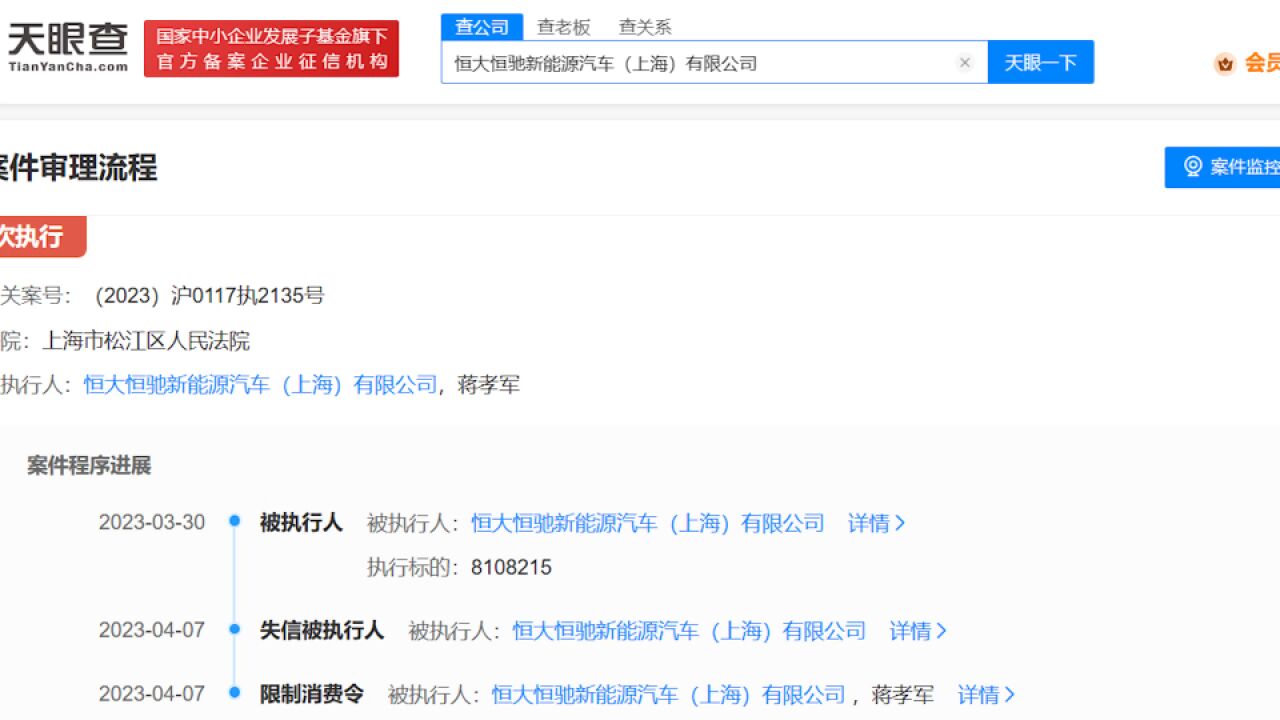Viewport: 1280px width, 720px height.
Task: Click the 天眼一下 search button
Action: (1041, 62)
